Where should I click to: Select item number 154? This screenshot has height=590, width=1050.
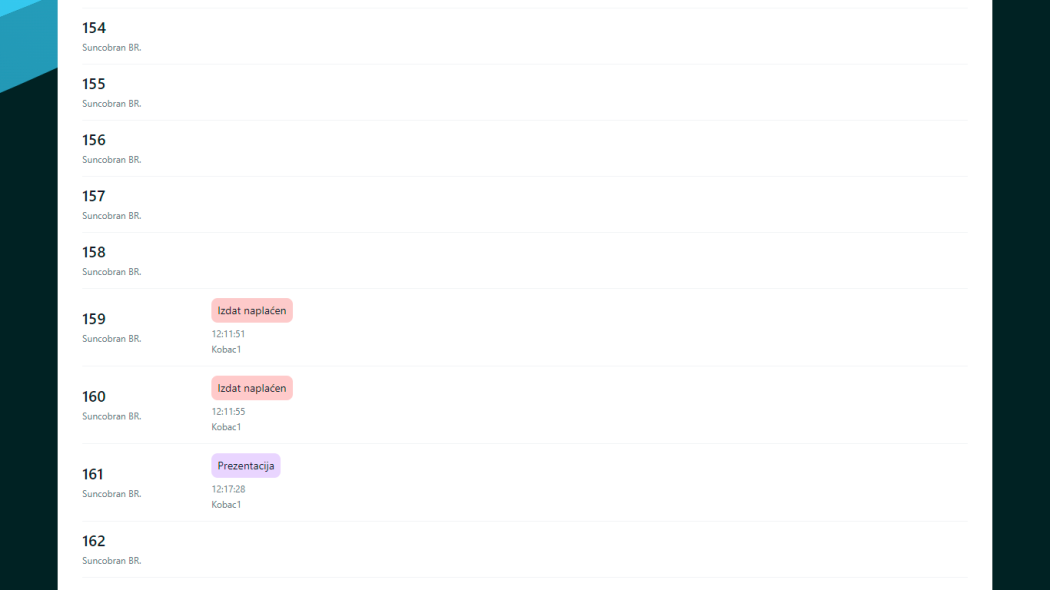pos(94,28)
